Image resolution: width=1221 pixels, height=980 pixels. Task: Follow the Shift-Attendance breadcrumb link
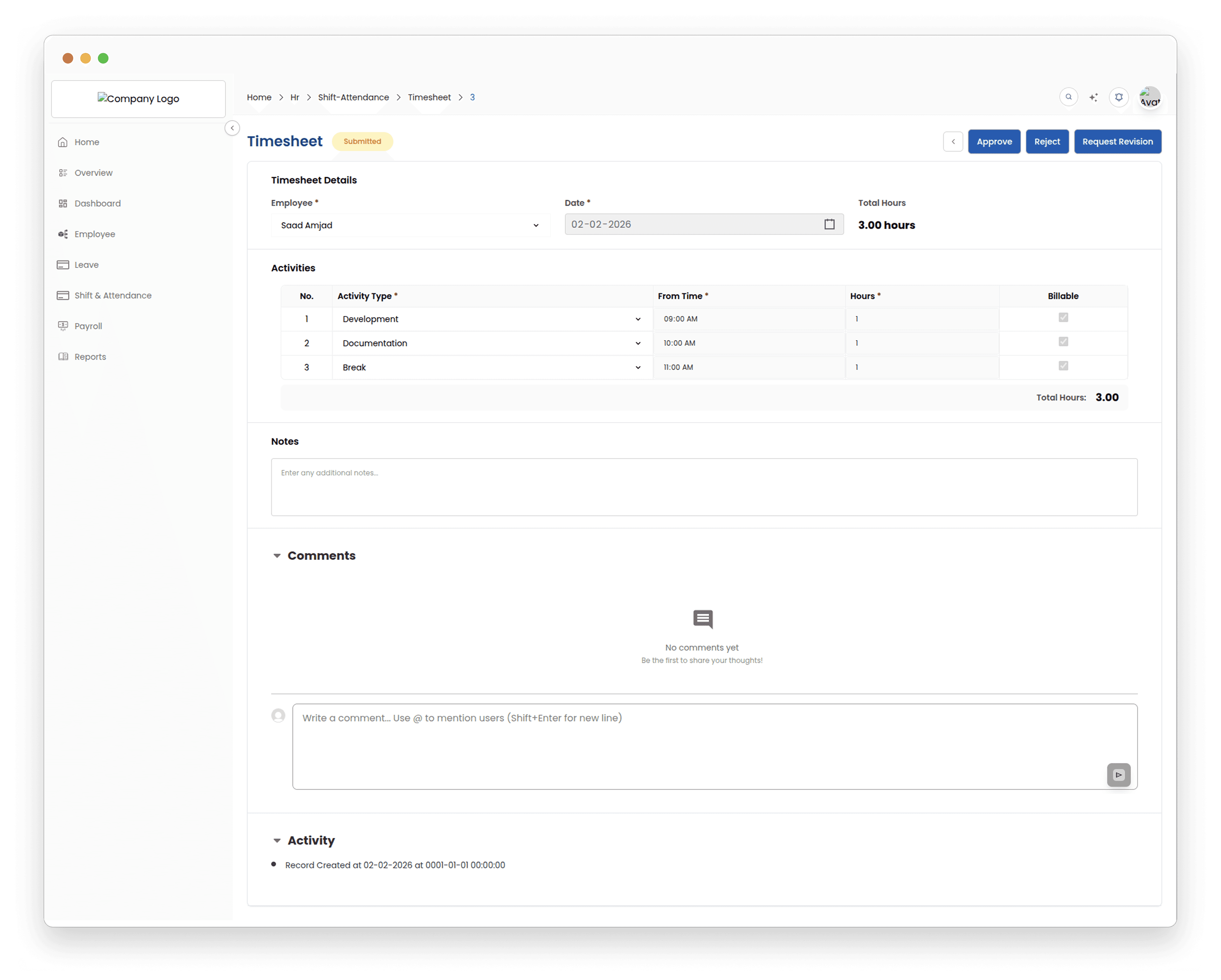pyautogui.click(x=353, y=97)
